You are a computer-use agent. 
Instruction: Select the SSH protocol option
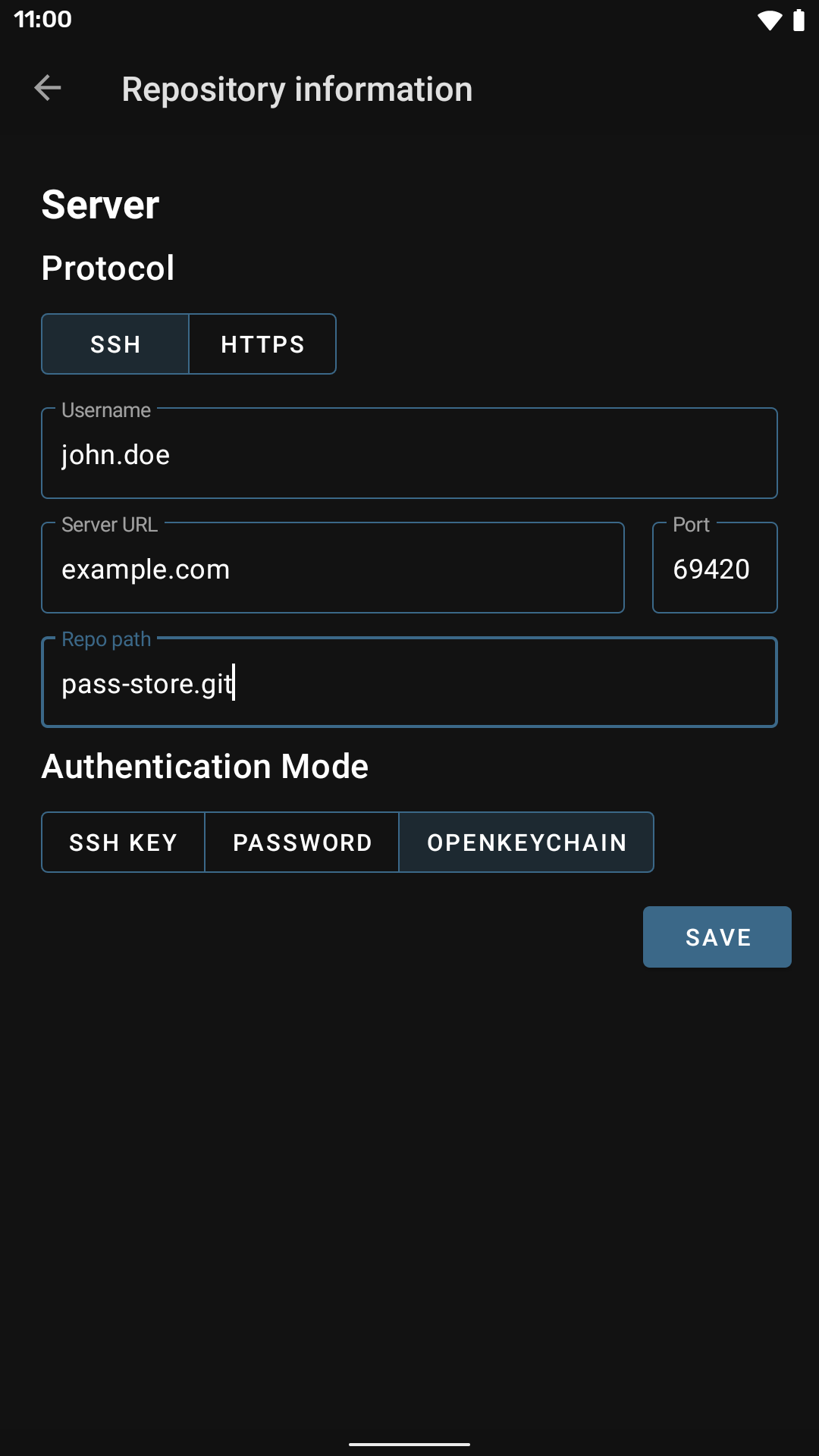(x=115, y=344)
